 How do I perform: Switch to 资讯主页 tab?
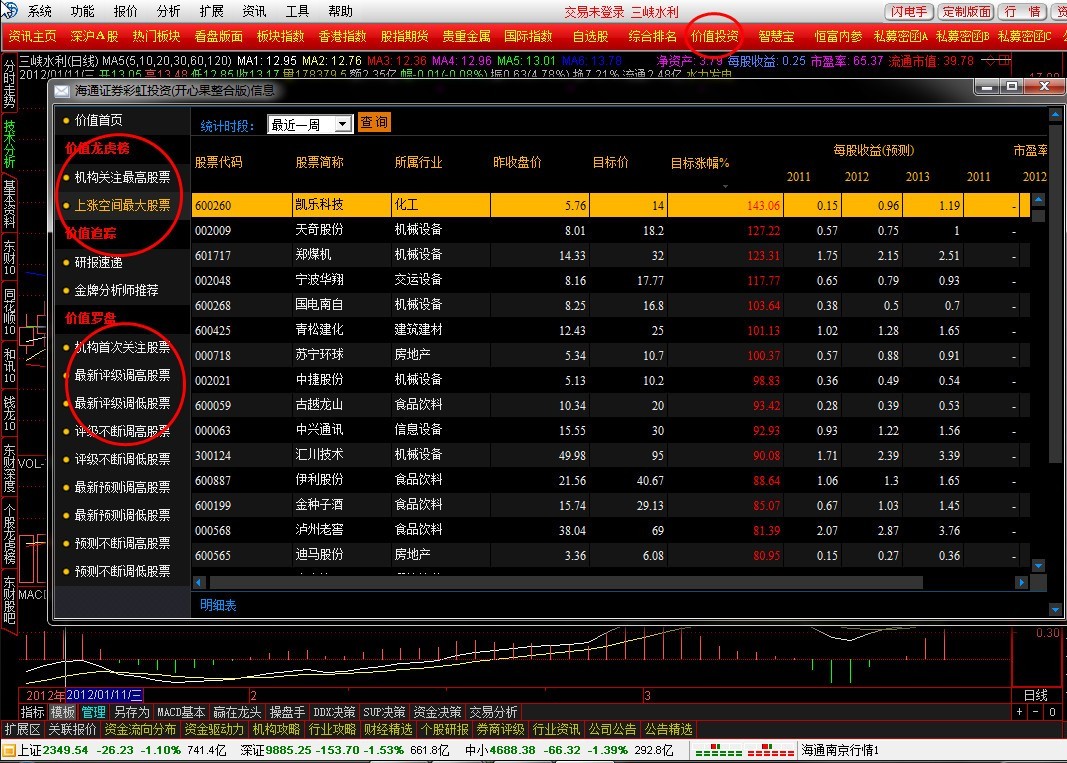[32, 36]
